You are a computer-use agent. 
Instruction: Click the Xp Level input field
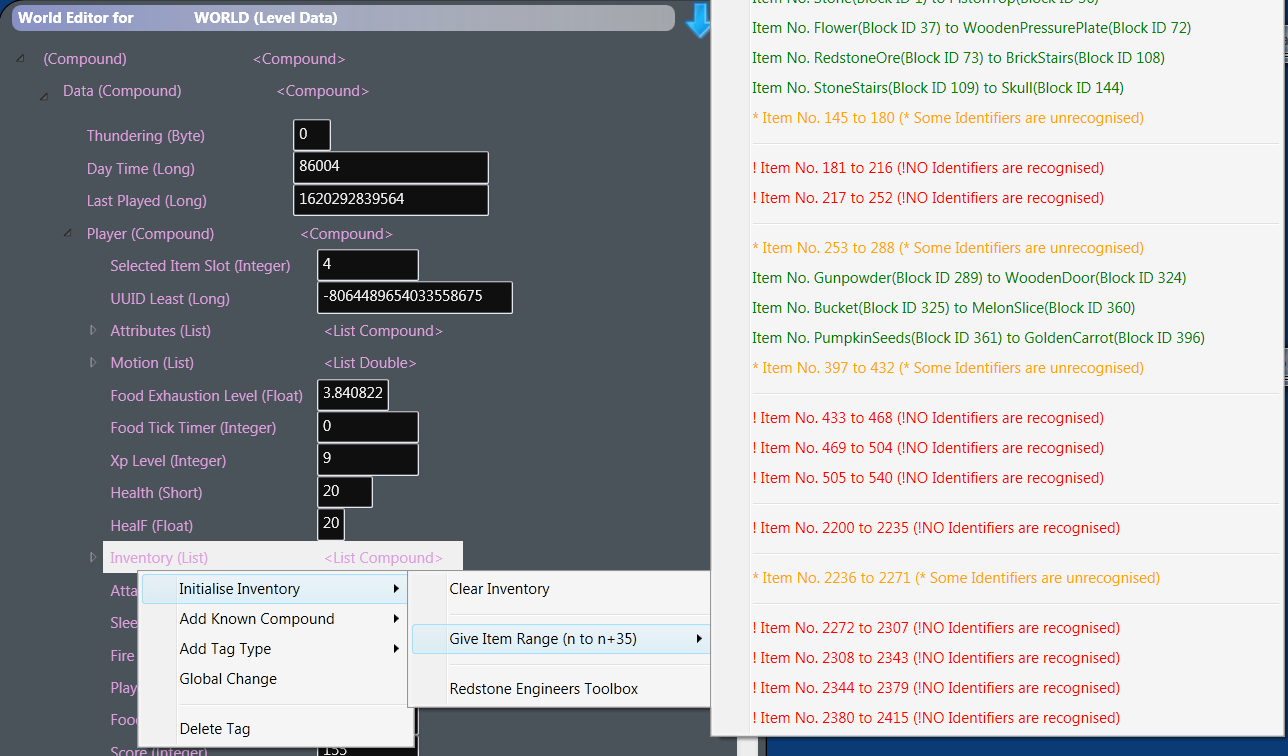(367, 459)
